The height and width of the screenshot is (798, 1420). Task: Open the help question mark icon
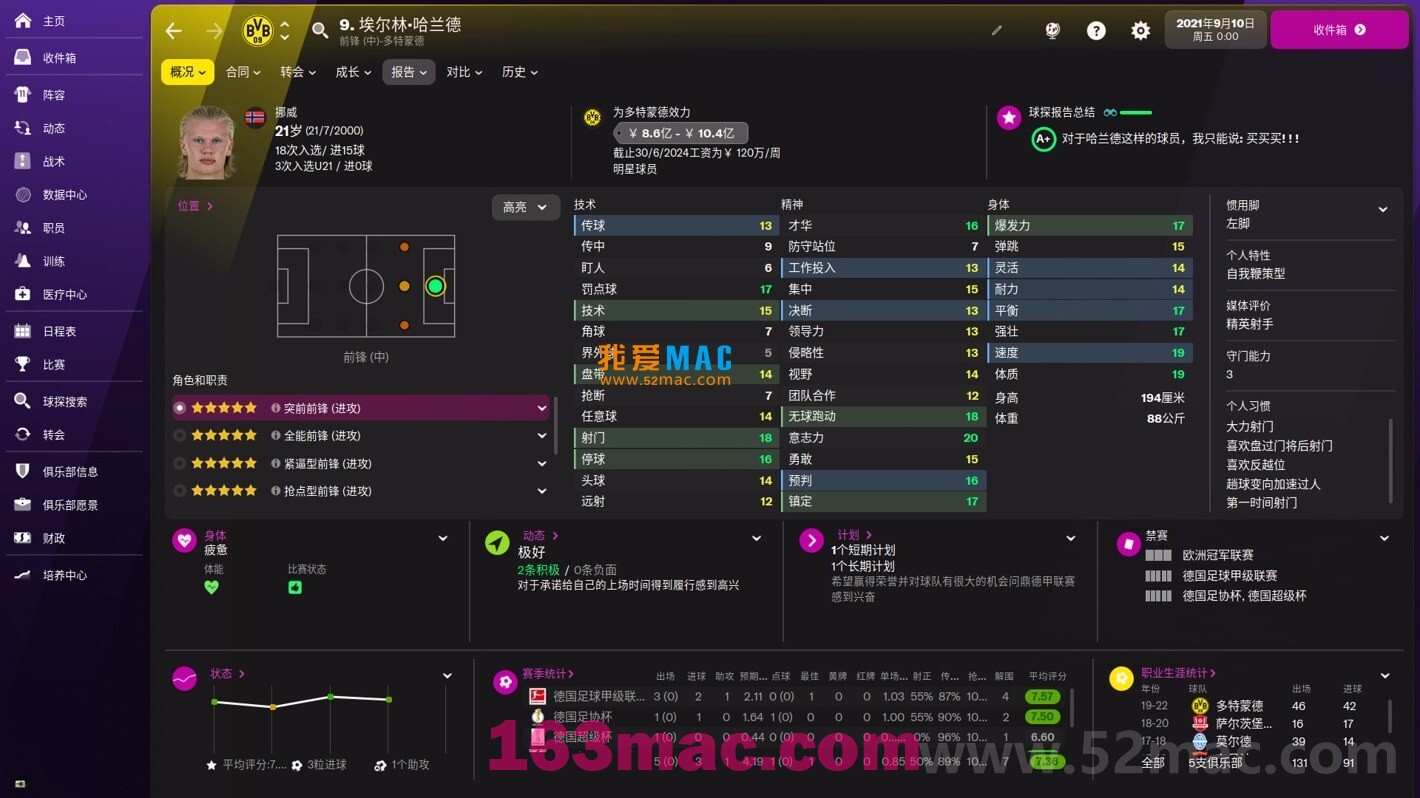pyautogui.click(x=1096, y=30)
